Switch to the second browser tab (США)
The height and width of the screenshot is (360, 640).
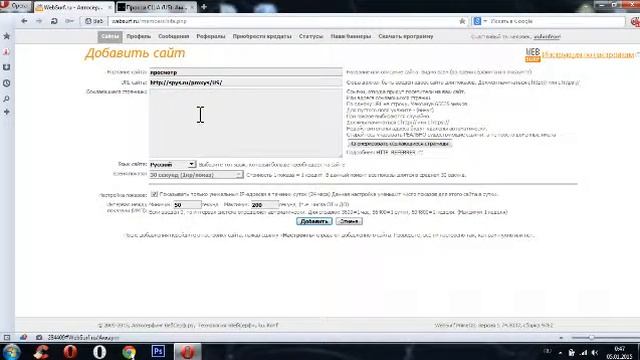(156, 7)
